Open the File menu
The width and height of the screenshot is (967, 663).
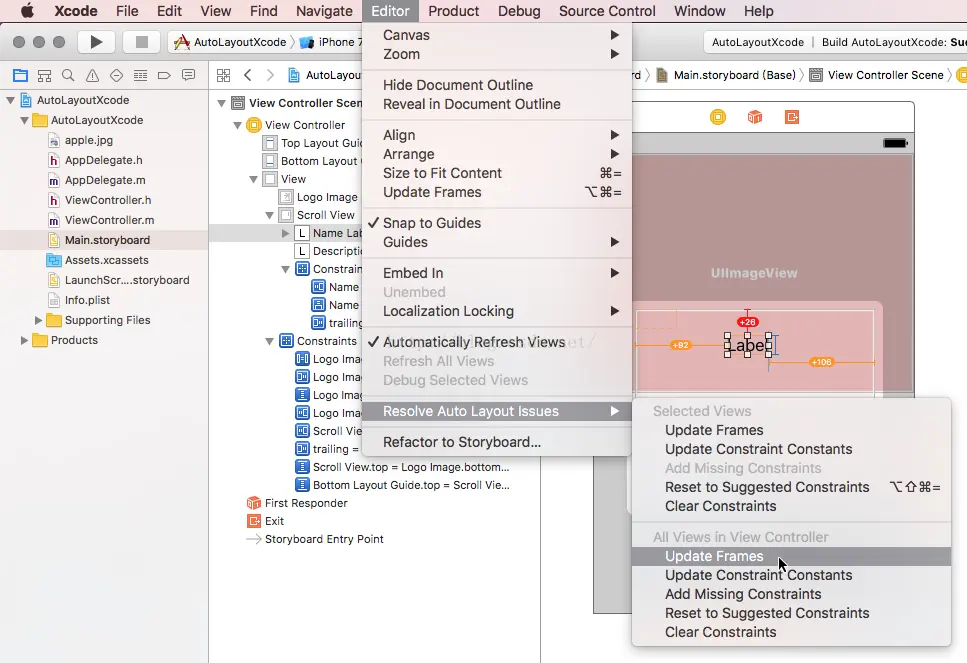coord(127,11)
